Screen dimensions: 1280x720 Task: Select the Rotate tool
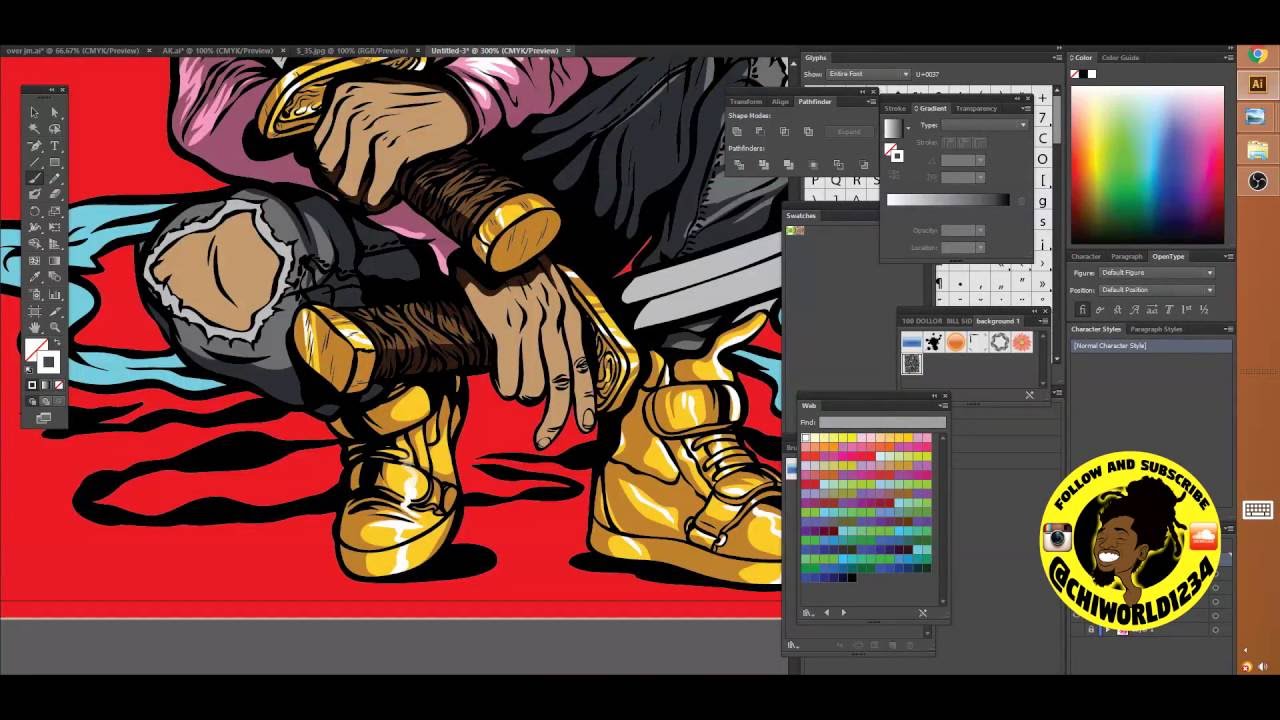tap(34, 211)
